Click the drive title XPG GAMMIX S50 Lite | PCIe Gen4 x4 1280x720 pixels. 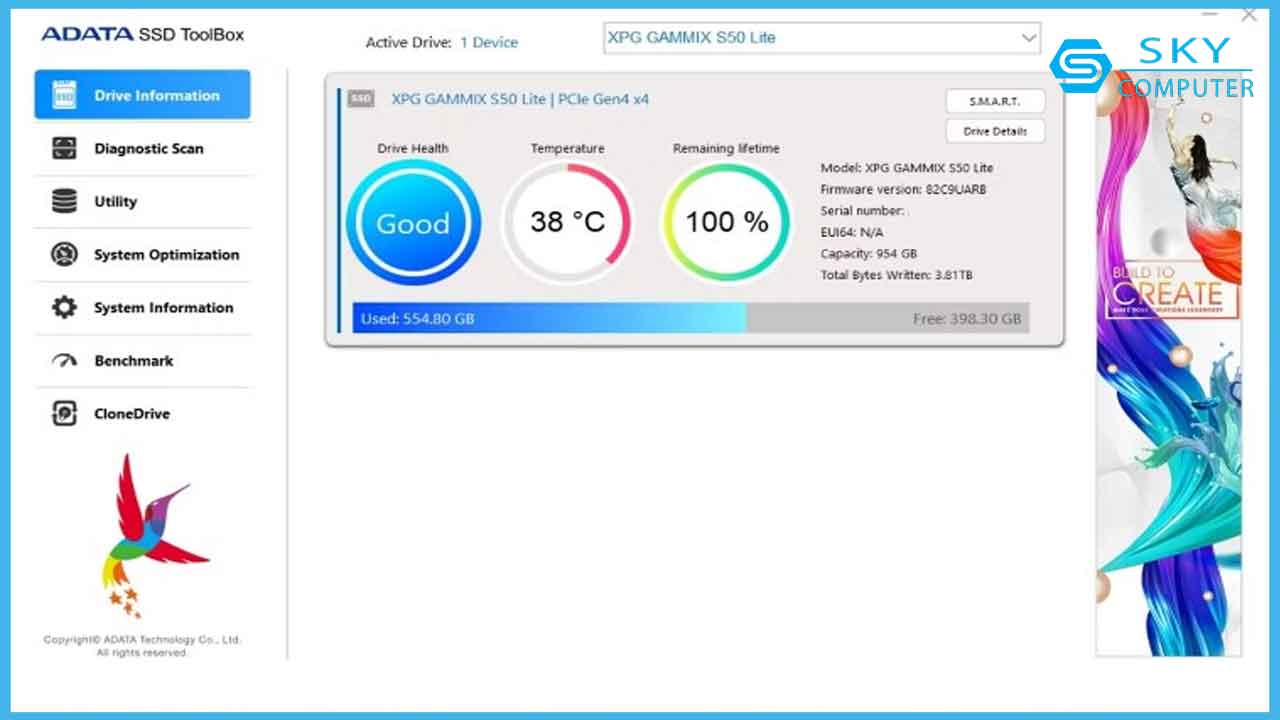[520, 99]
